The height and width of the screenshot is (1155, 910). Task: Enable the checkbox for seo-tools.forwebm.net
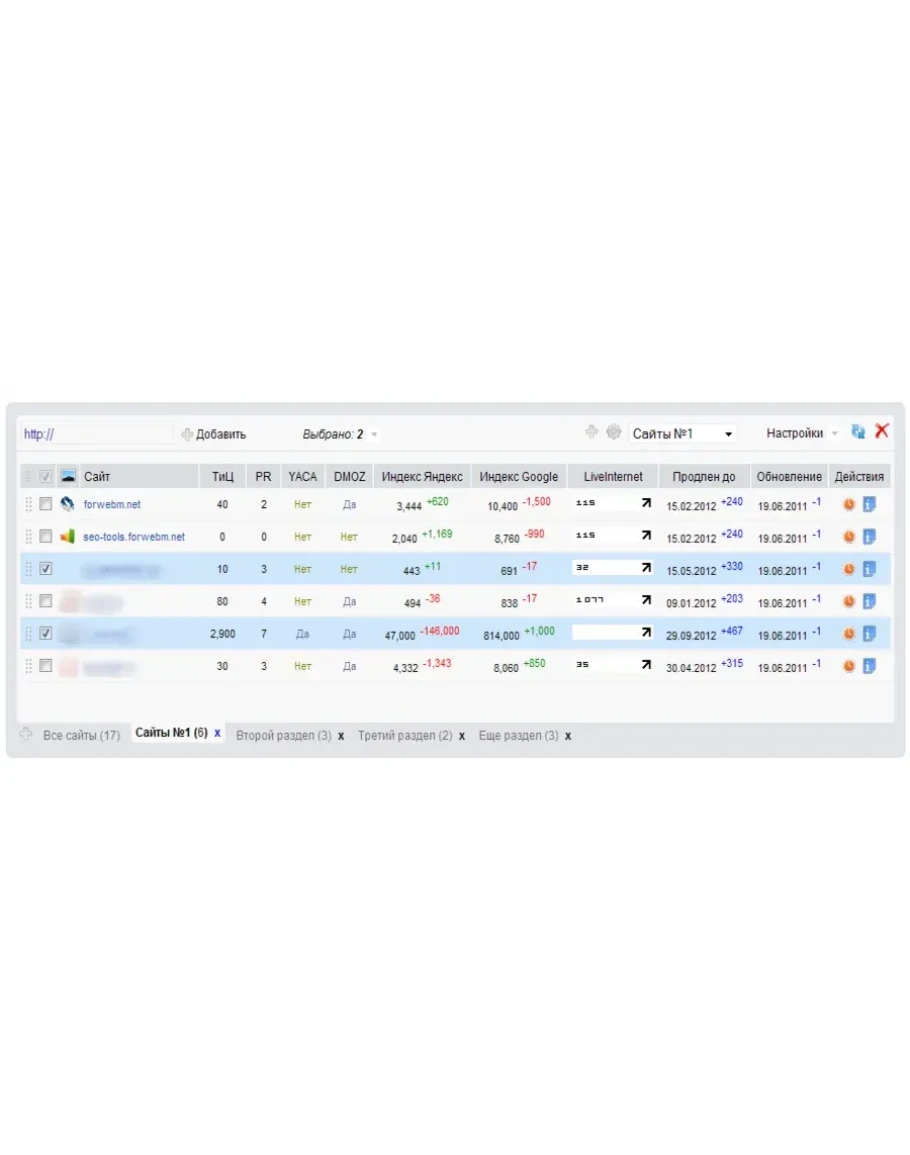(x=45, y=536)
